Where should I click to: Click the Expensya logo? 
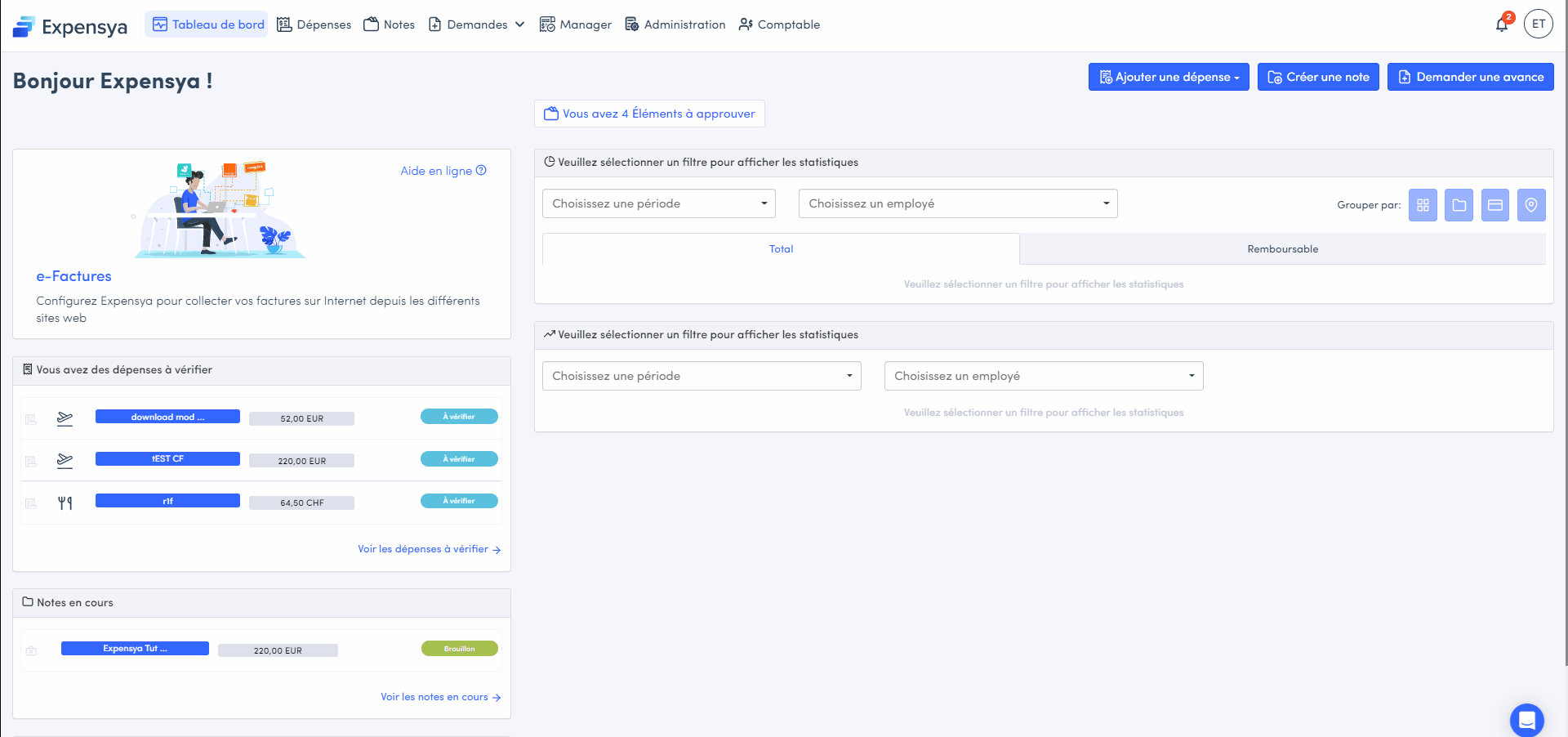tap(70, 26)
